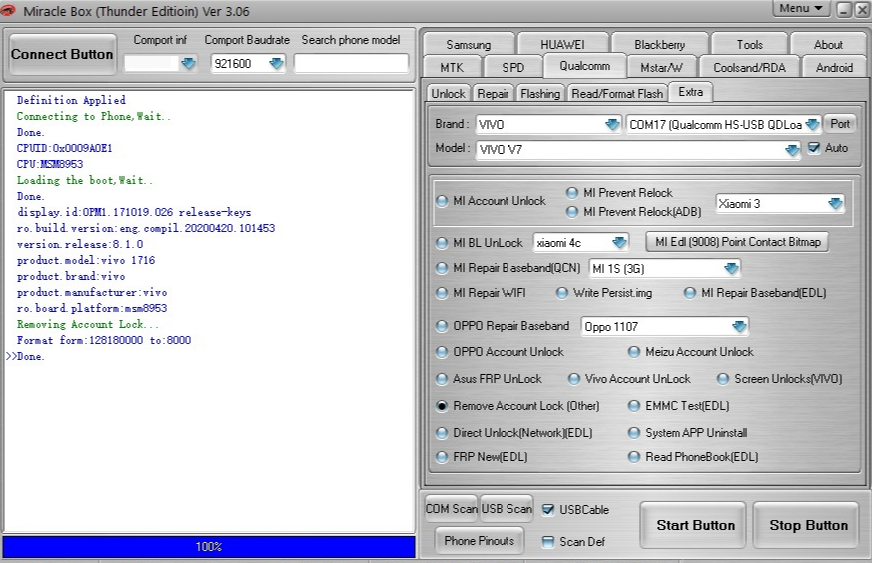Viewport: 872px width, 563px height.
Task: Open the Menu dropdown in title bar
Action: click(x=801, y=9)
